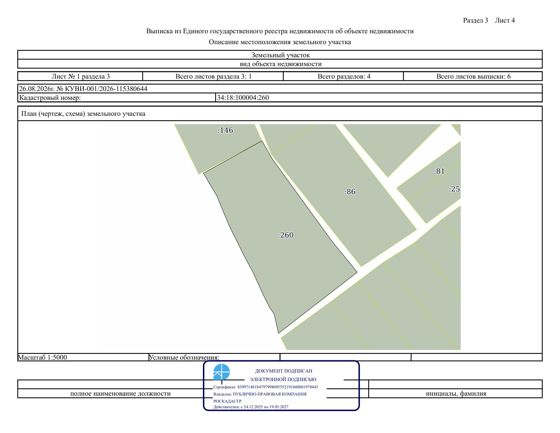Click the 'Действителен' validity period line in the stamp
The image size is (560, 433).
click(251, 407)
